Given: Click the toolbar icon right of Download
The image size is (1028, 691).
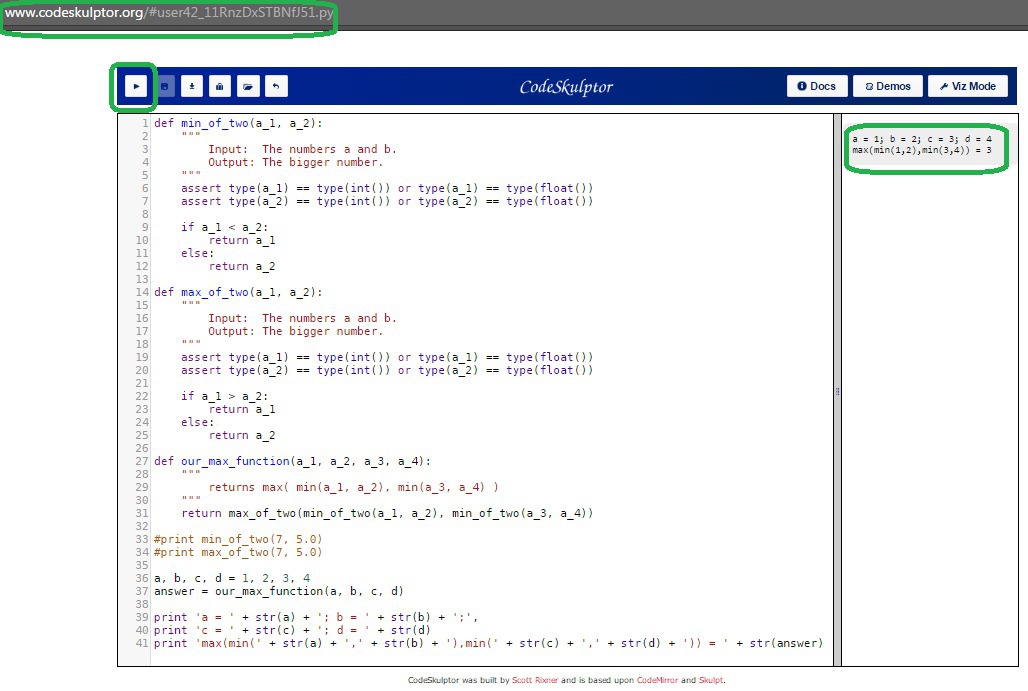Looking at the screenshot, I should pos(219,86).
